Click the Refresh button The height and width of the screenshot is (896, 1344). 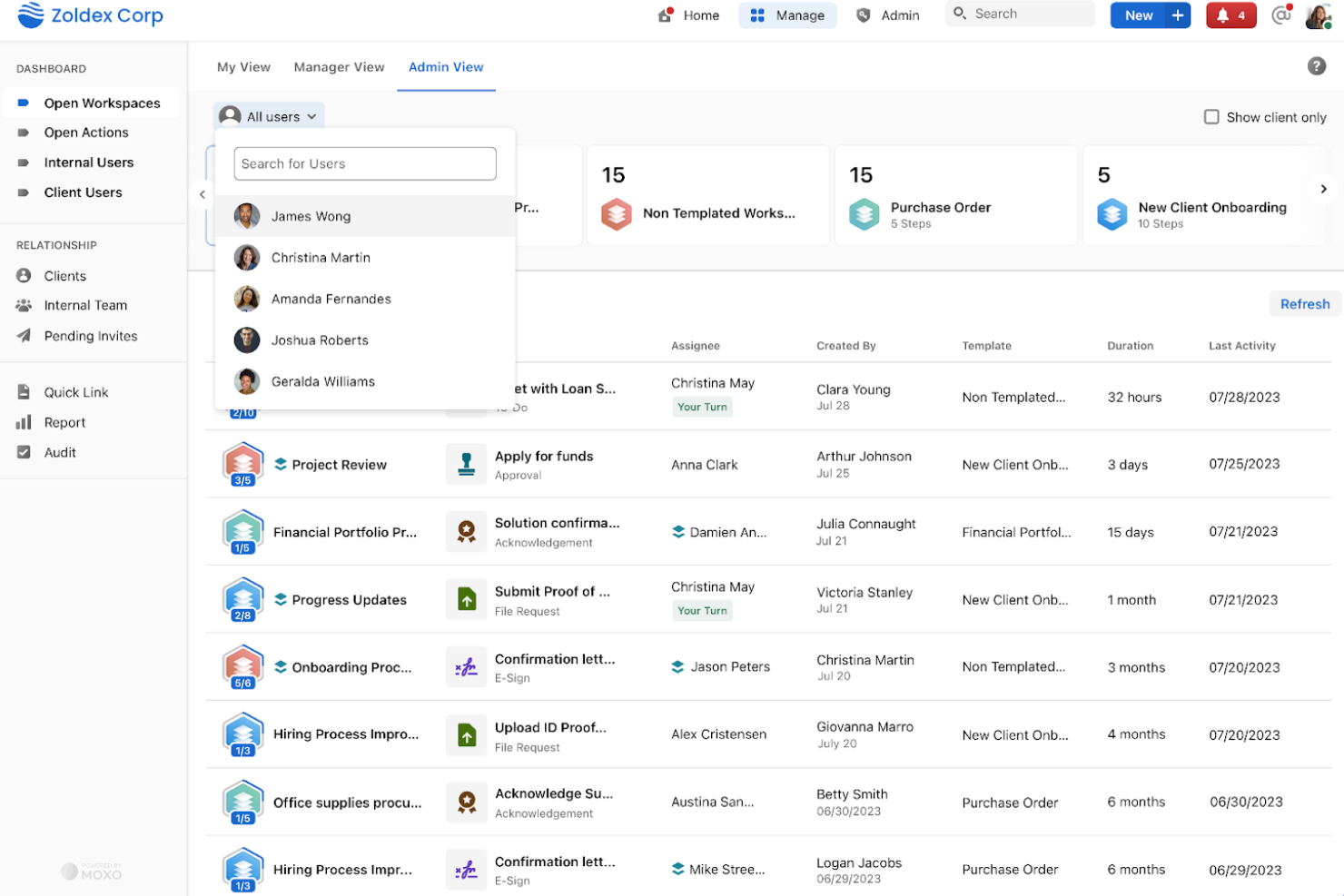tap(1304, 304)
